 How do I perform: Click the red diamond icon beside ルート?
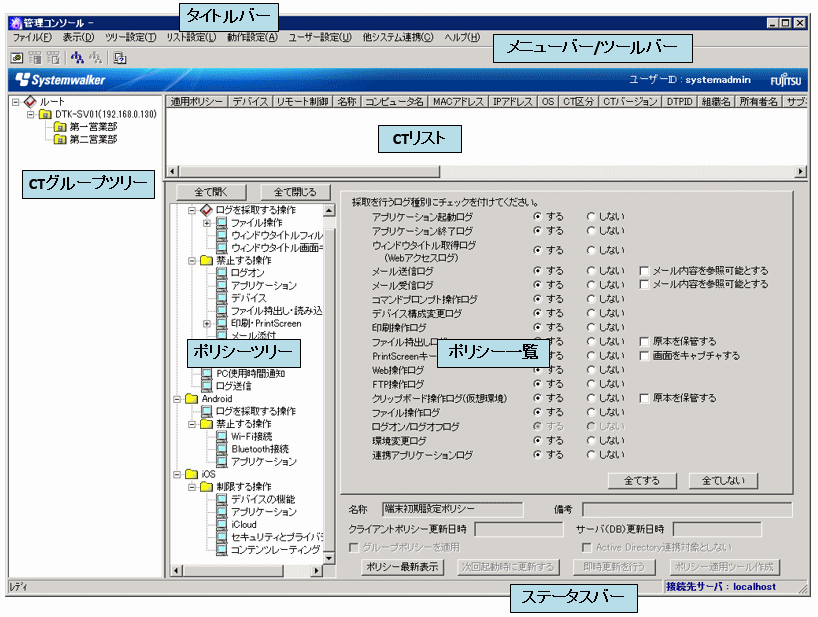(31, 101)
